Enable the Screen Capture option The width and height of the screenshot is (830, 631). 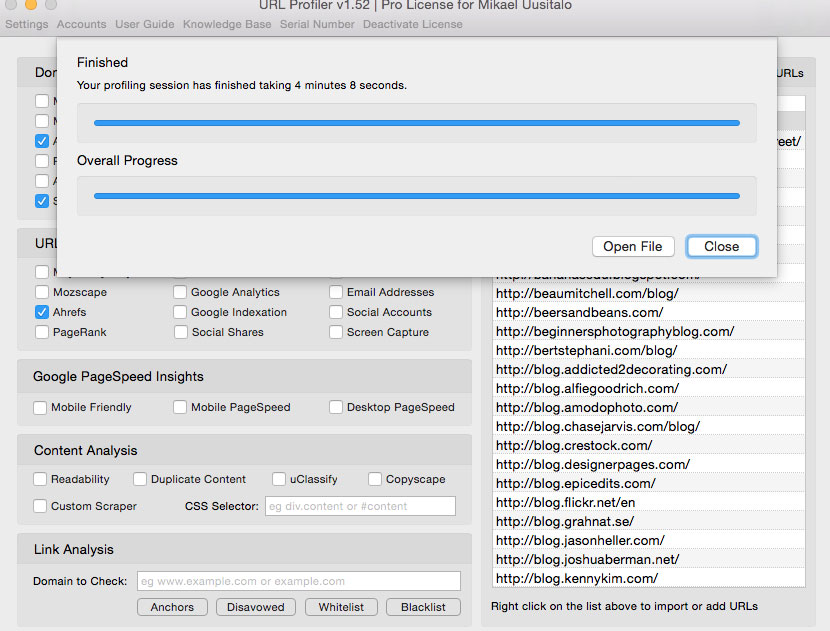pos(337,333)
